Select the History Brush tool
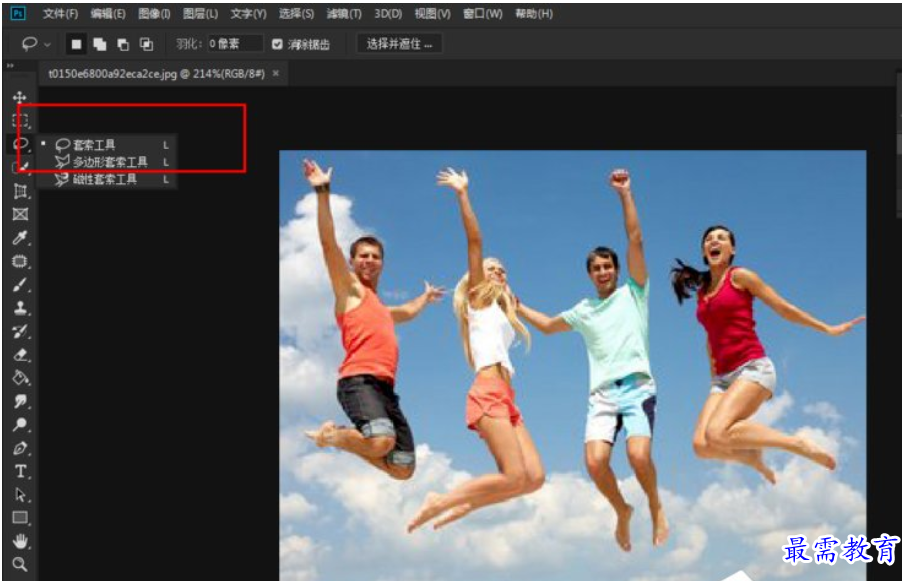 point(20,332)
